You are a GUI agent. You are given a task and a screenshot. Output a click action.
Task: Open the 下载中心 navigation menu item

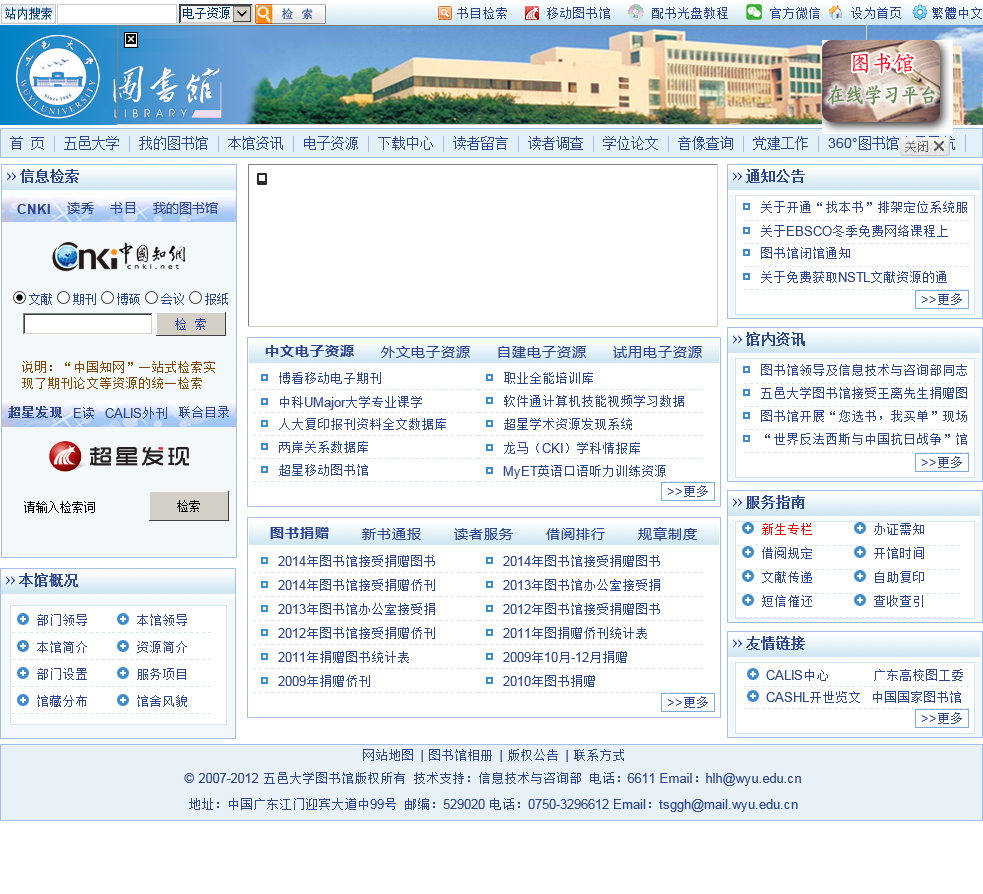(405, 144)
